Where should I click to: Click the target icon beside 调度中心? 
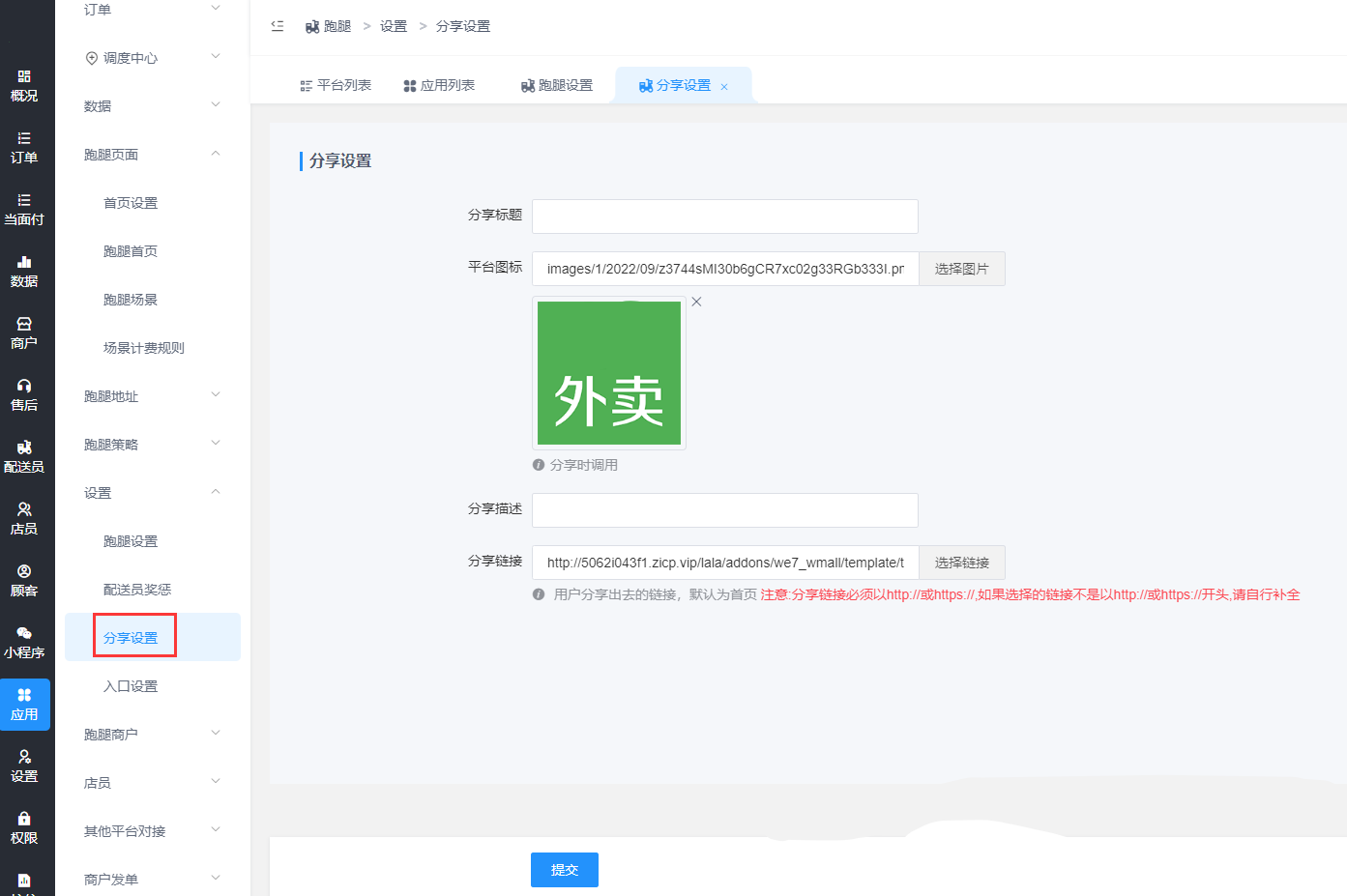click(92, 58)
